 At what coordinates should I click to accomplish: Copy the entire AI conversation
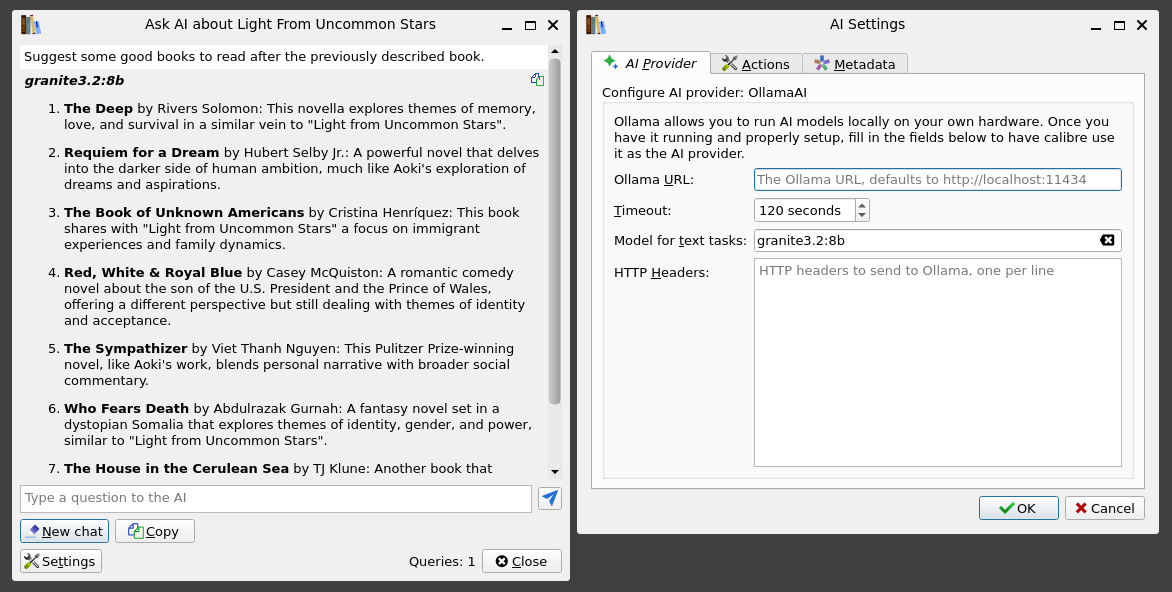pos(154,531)
